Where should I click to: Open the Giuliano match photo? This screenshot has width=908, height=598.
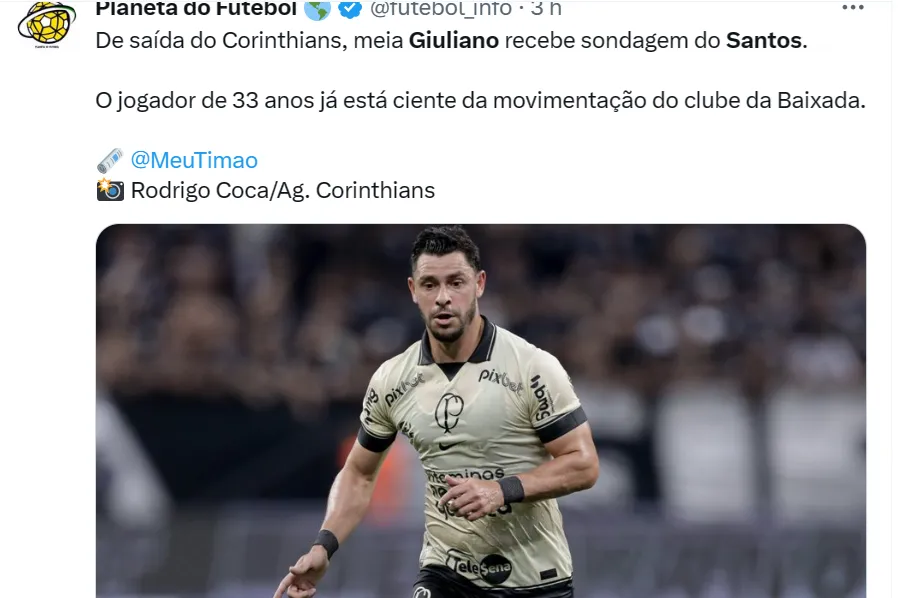point(481,411)
